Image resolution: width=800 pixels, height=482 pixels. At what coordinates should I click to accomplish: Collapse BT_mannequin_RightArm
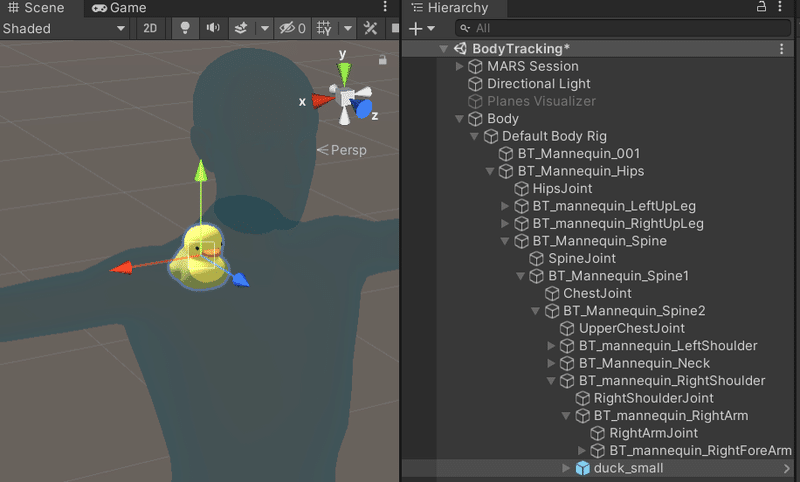tap(566, 416)
